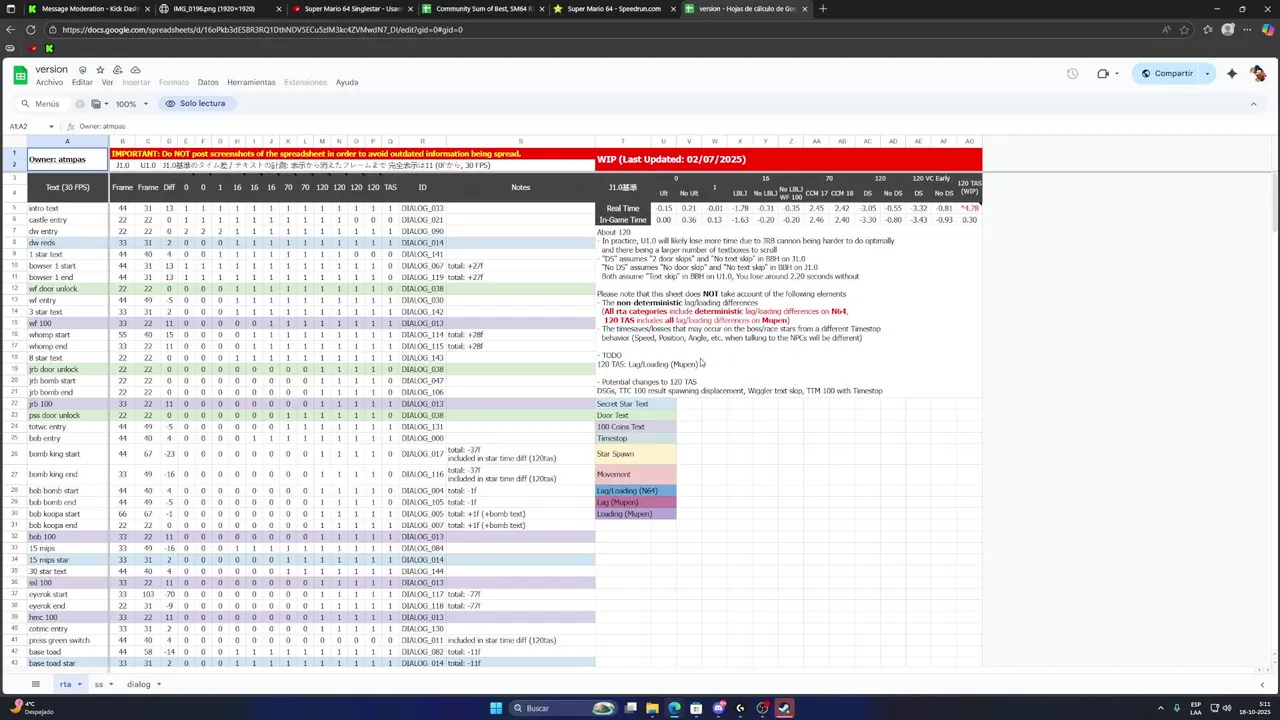
Task: Select cell 'DIALOG_033'
Action: (422, 209)
